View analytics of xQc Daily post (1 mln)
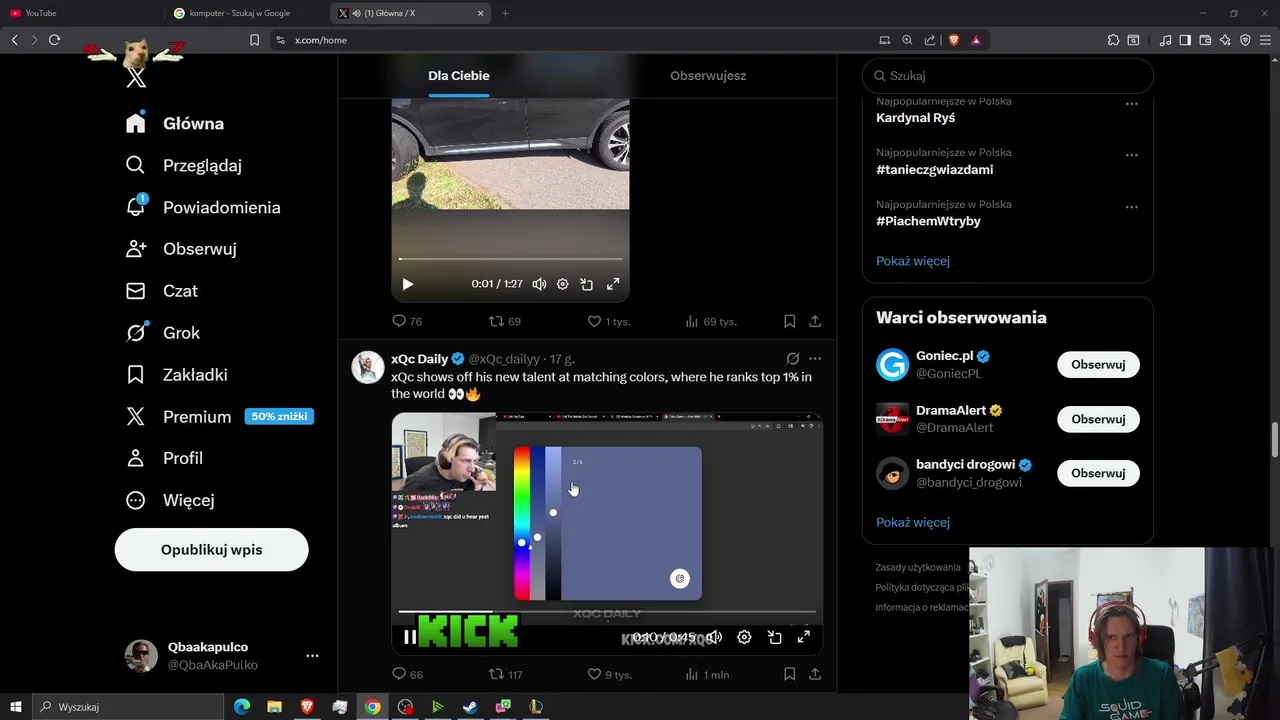This screenshot has width=1280, height=720. pos(692,674)
